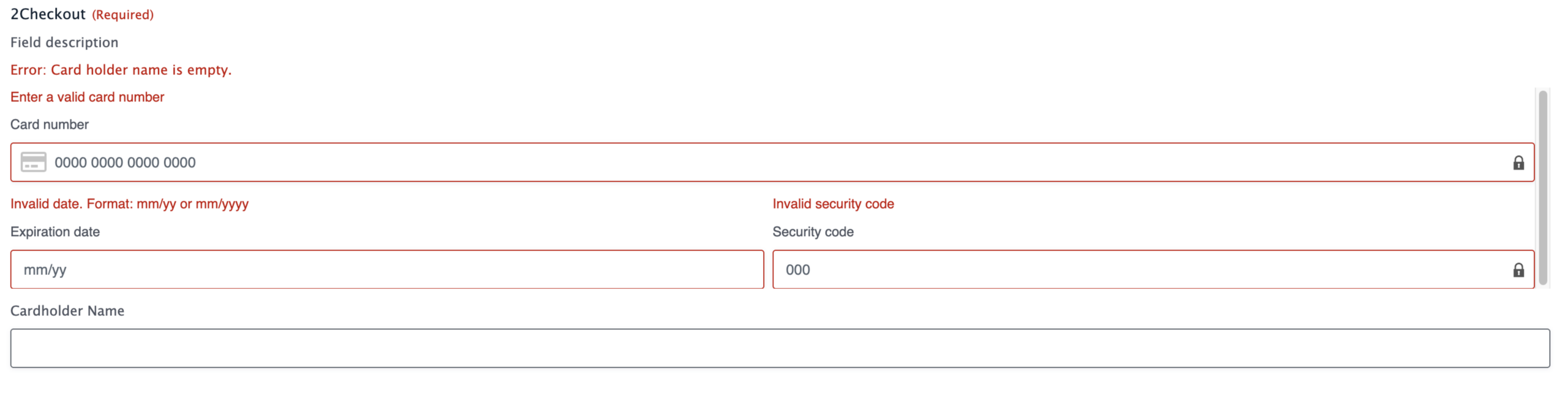Viewport: 1568px width, 398px height.
Task: Click the credit card icon in card number field
Action: pos(33,163)
